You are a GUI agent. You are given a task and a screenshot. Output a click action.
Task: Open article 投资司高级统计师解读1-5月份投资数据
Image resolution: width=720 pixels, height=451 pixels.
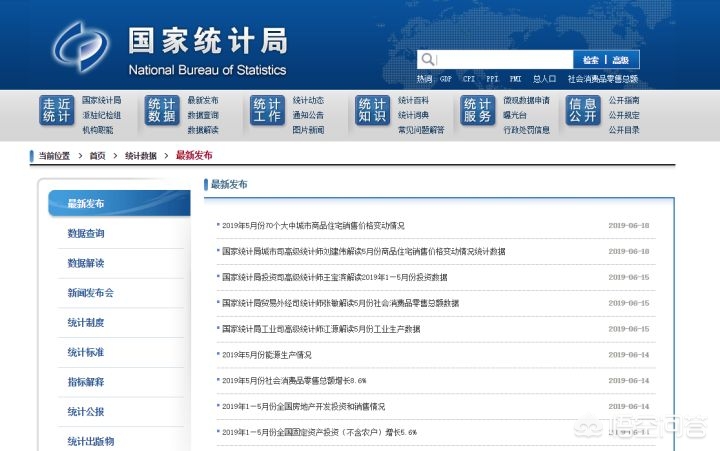coord(335,277)
